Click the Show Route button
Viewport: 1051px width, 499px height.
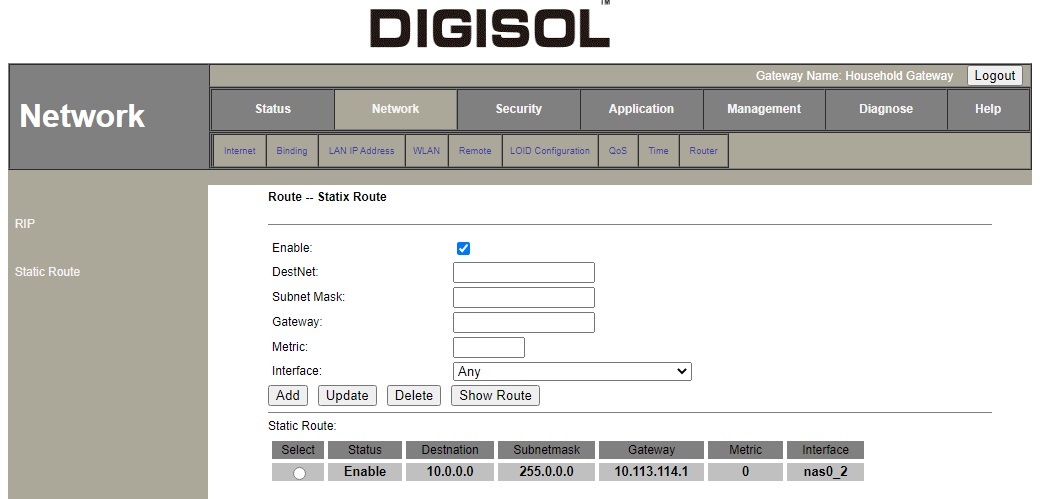[495, 396]
